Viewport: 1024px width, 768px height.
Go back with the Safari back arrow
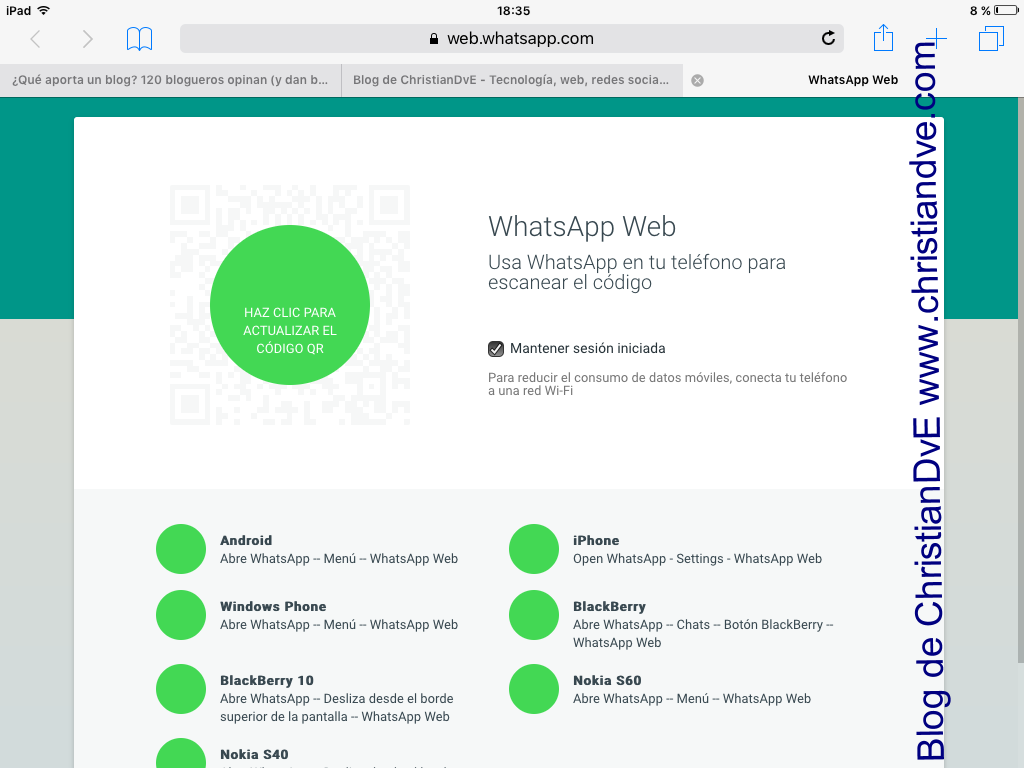pos(35,39)
